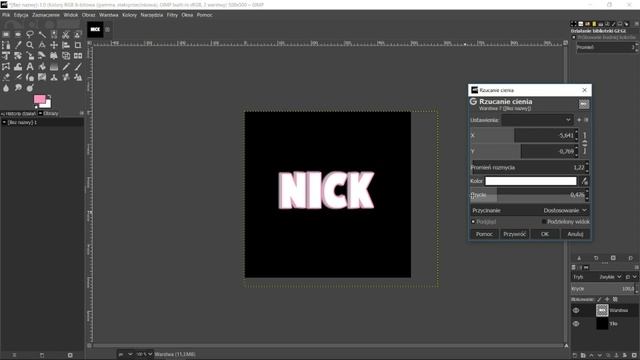Screen dimensions: 640x360
Task: Select the Move tool
Action: coord(54,45)
